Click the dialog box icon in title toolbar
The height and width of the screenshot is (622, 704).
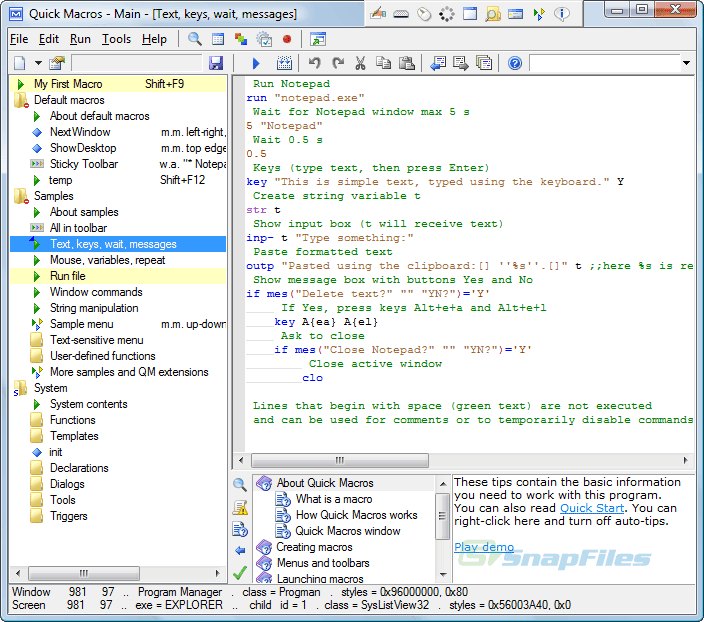point(515,14)
